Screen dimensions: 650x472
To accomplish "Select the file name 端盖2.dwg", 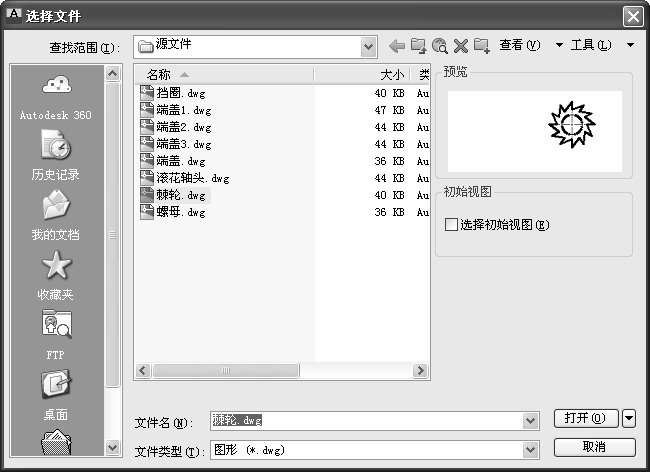I will 184,127.
